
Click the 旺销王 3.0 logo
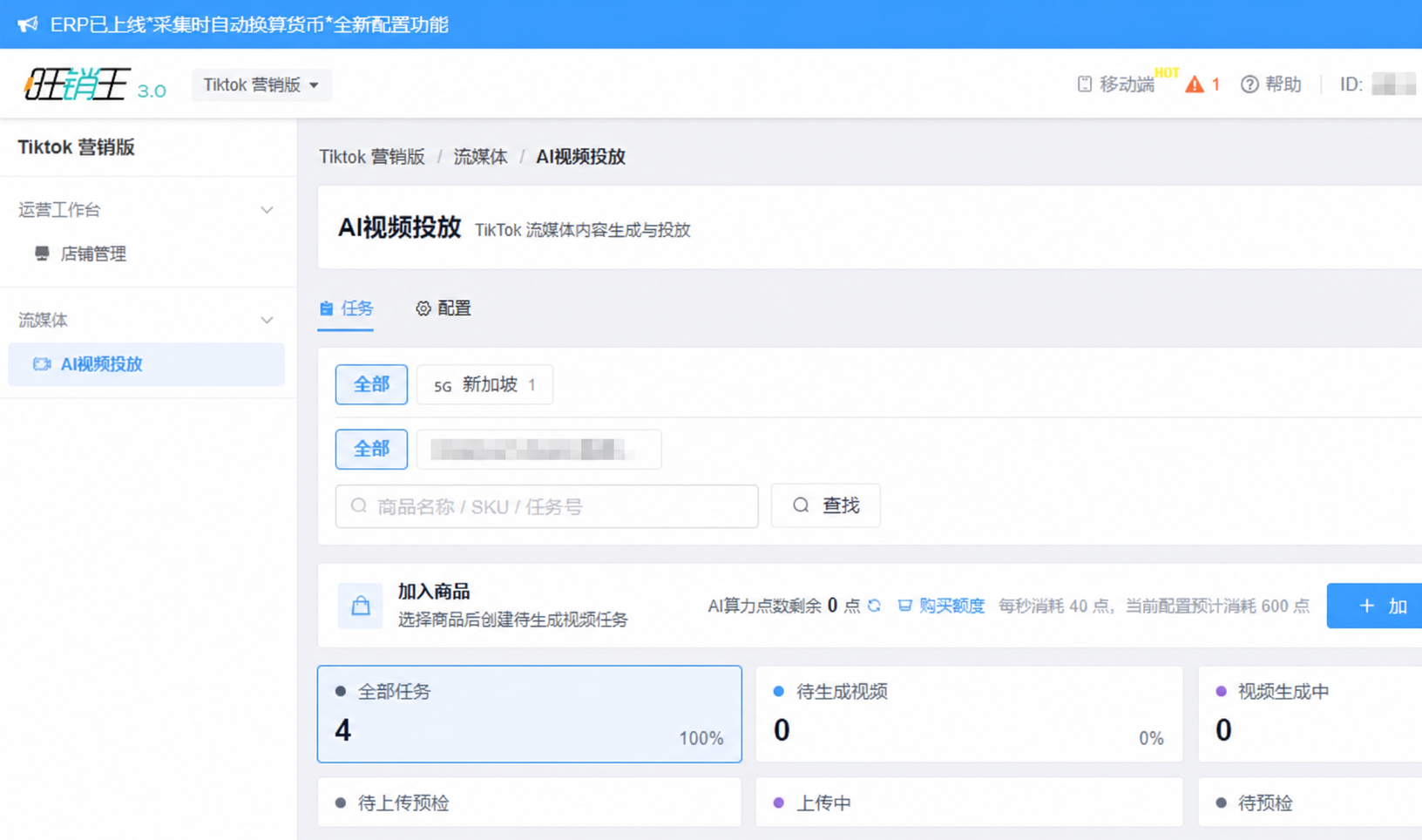pyautogui.click(x=94, y=85)
